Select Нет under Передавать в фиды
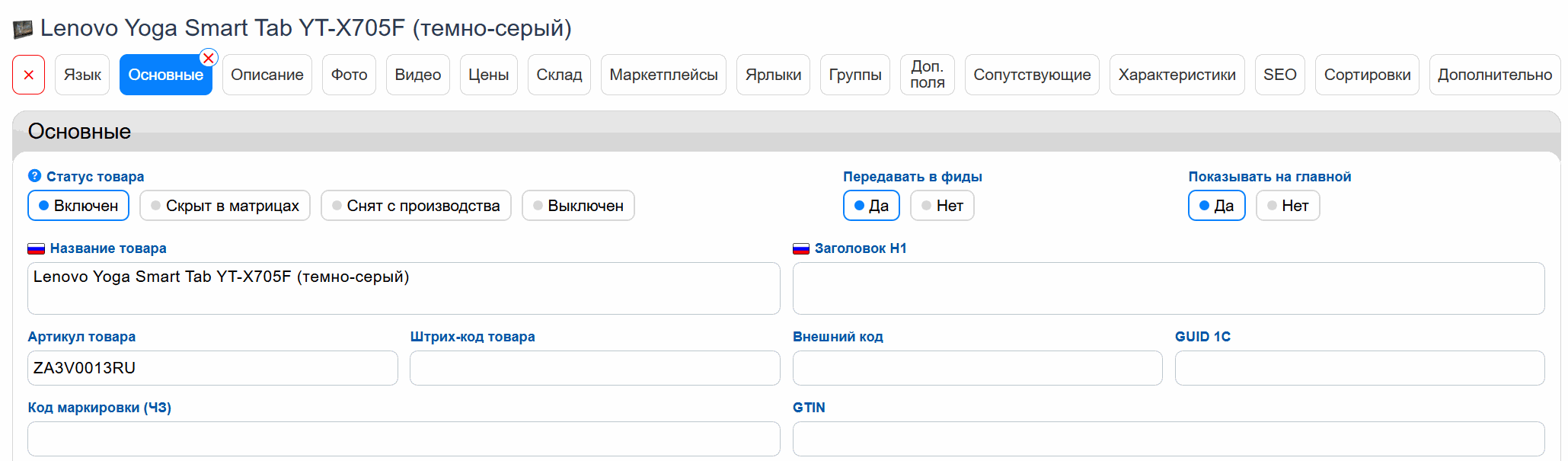 pos(942,206)
